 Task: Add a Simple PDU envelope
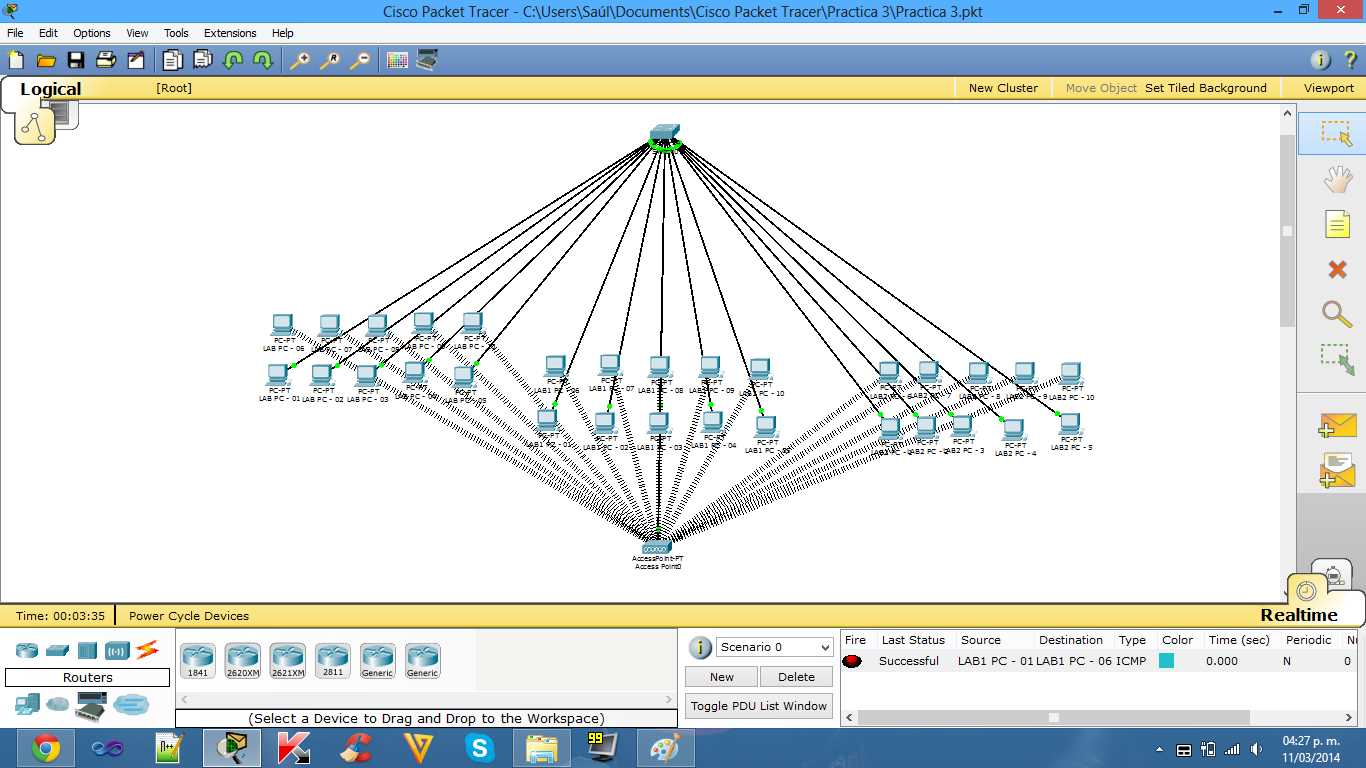[x=1337, y=424]
